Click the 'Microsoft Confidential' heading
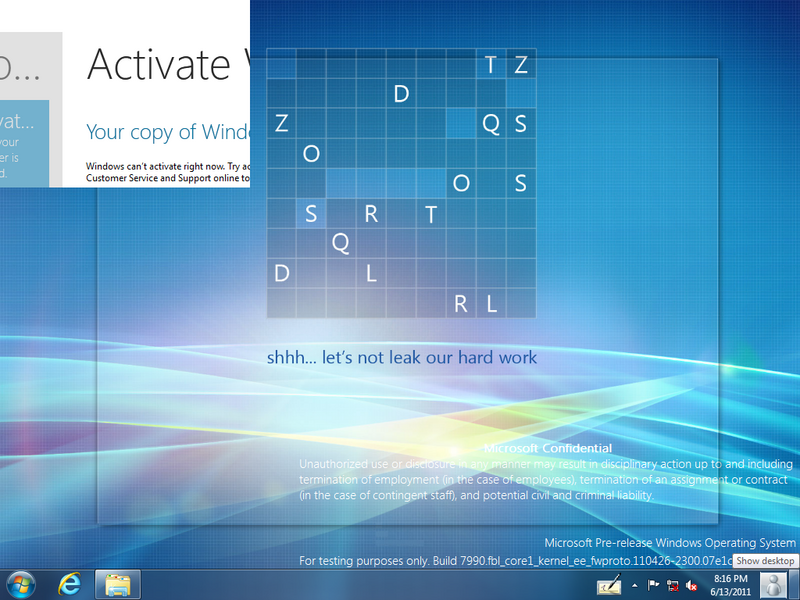Screen dimensions: 800x600 point(547,448)
